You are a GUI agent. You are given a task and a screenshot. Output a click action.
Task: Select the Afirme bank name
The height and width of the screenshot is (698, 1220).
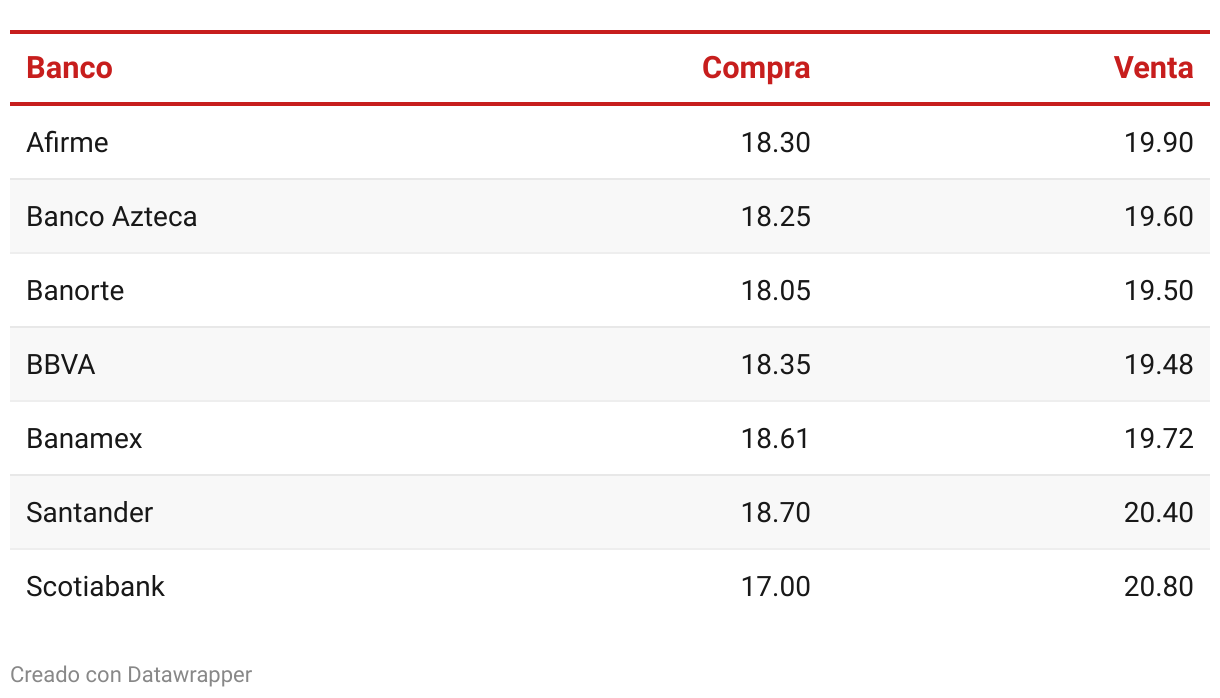pyautogui.click(x=67, y=142)
